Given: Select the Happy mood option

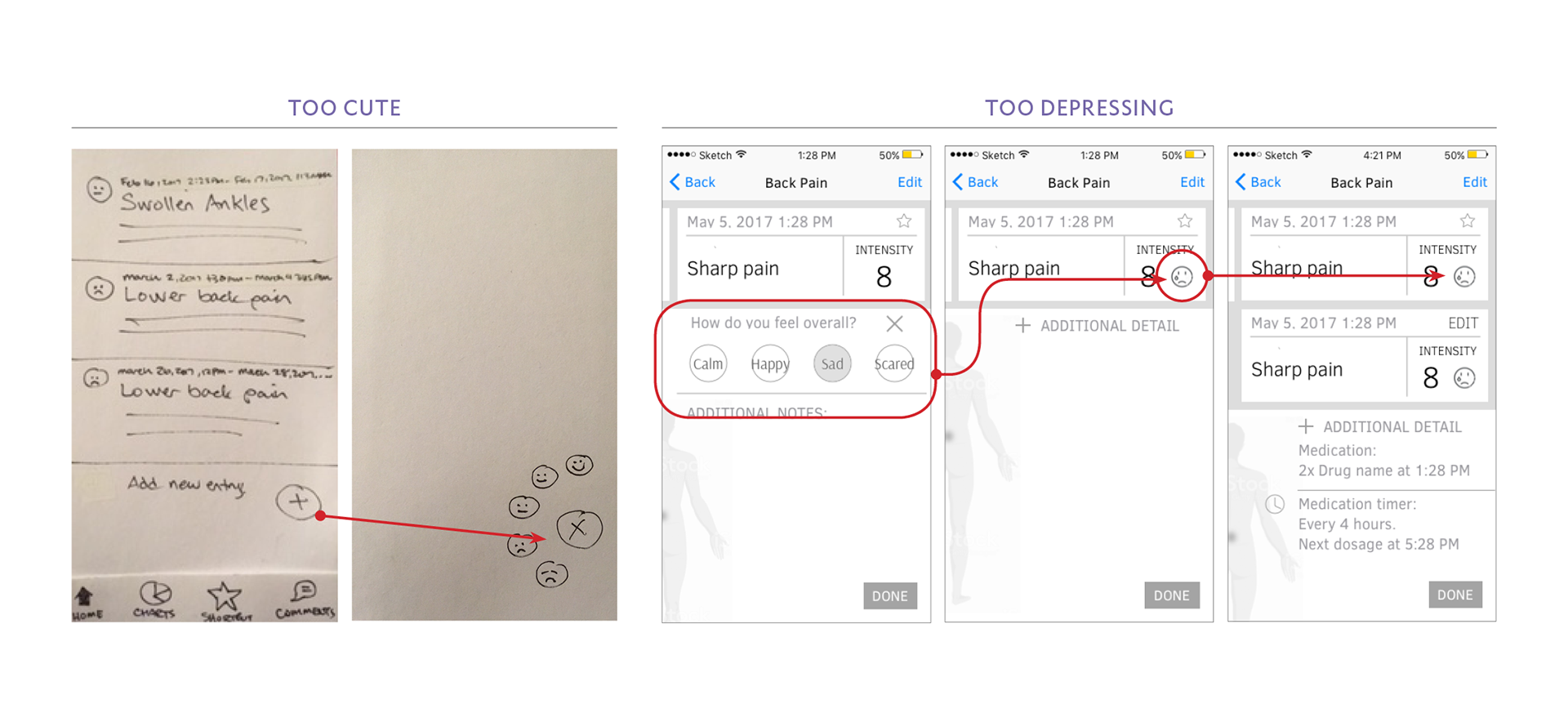Looking at the screenshot, I should pos(770,363).
